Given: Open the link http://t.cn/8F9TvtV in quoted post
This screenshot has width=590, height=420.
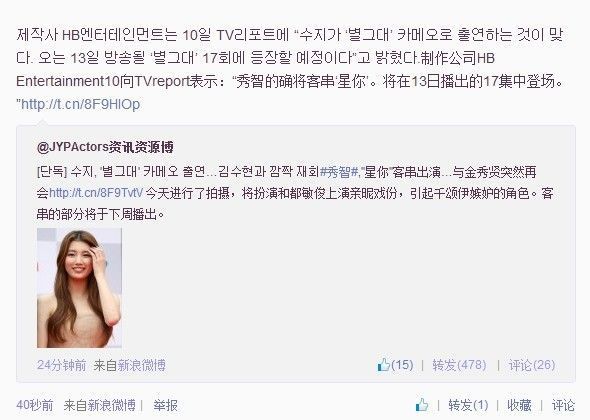Looking at the screenshot, I should [x=96, y=193].
